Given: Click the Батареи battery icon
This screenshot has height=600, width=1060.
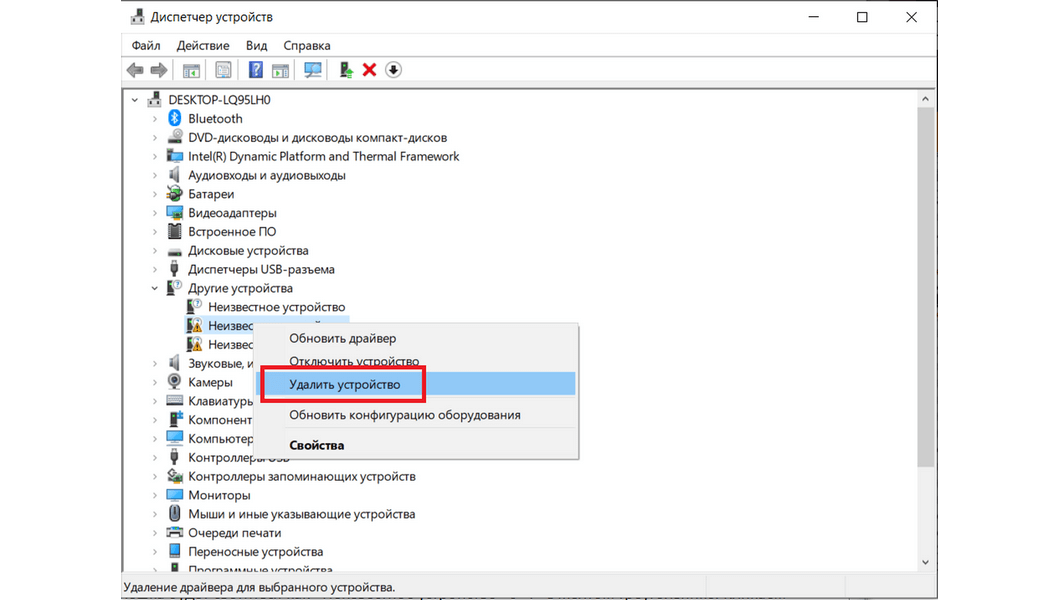Looking at the screenshot, I should point(174,194).
